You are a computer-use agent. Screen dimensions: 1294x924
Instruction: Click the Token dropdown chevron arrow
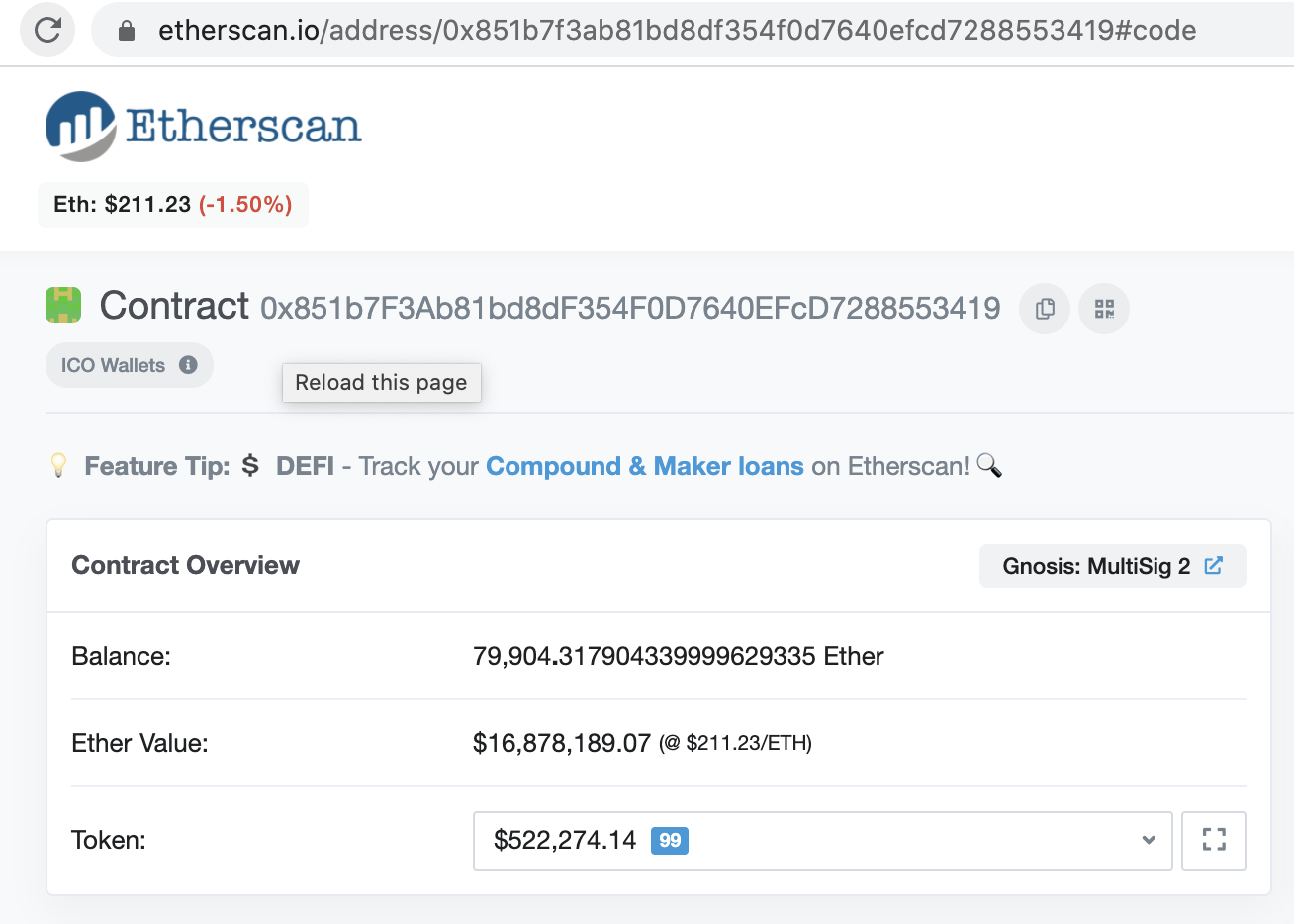(1149, 841)
